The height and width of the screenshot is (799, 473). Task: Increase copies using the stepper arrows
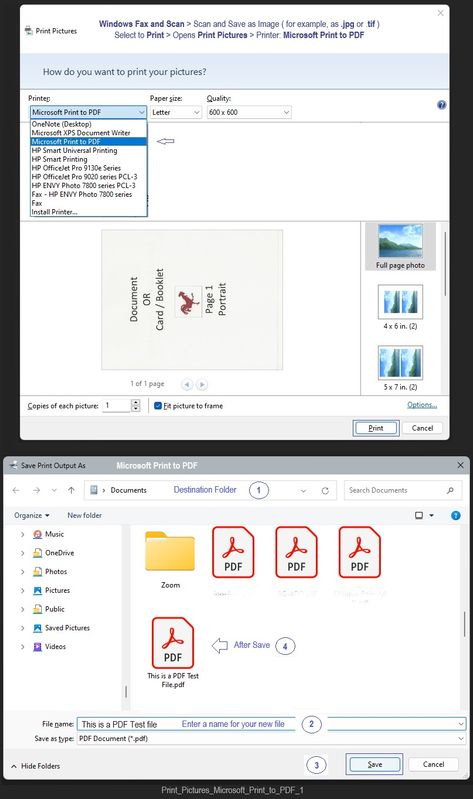(x=136, y=403)
